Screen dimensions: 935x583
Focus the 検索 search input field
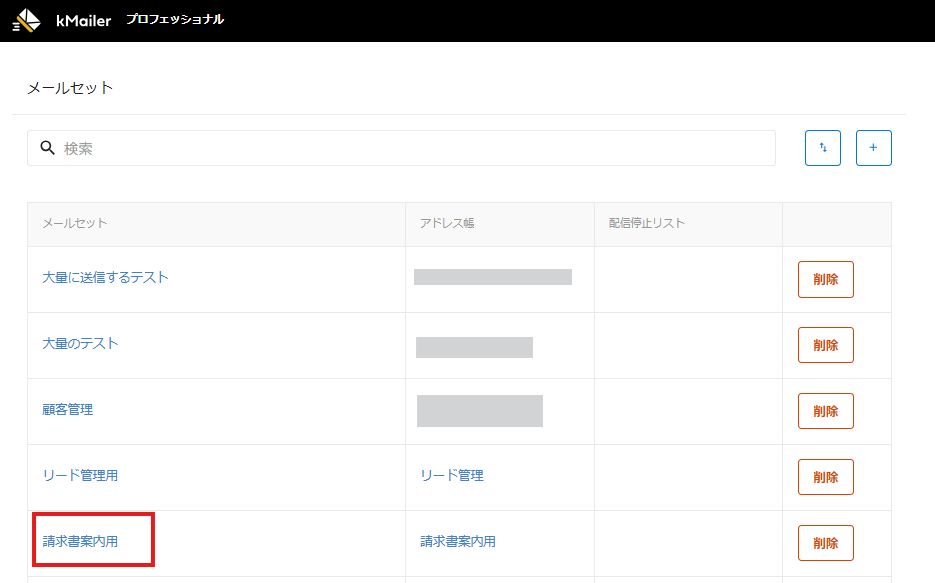[410, 148]
